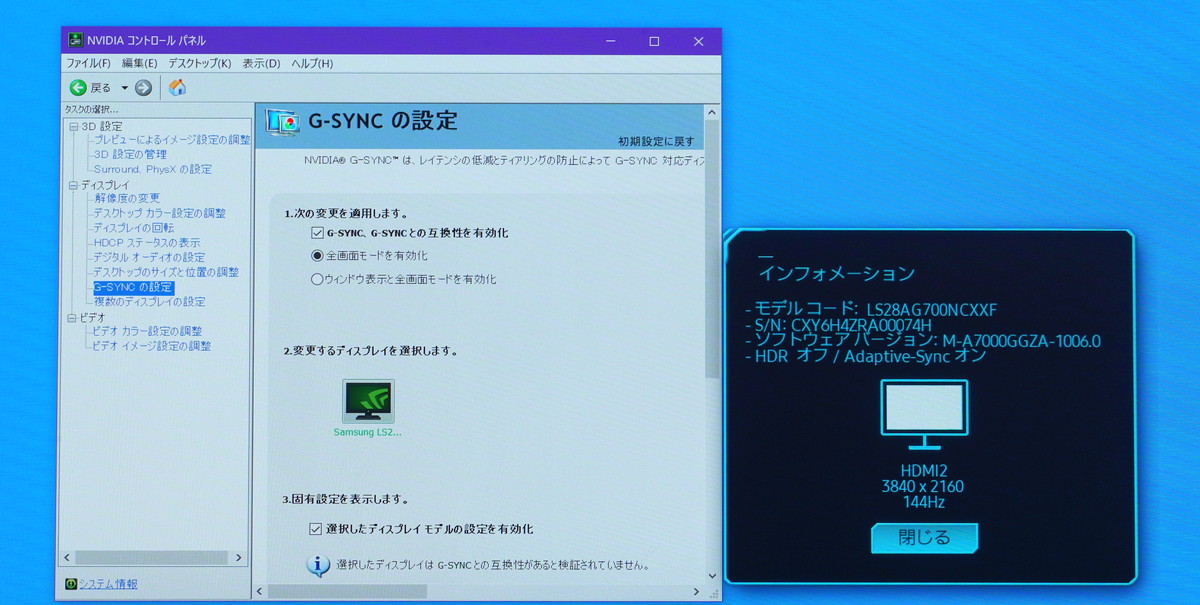This screenshot has width=1200, height=605.
Task: Select ウィンドウ表示と全画面モードを有効化 radio button
Action: point(317,280)
